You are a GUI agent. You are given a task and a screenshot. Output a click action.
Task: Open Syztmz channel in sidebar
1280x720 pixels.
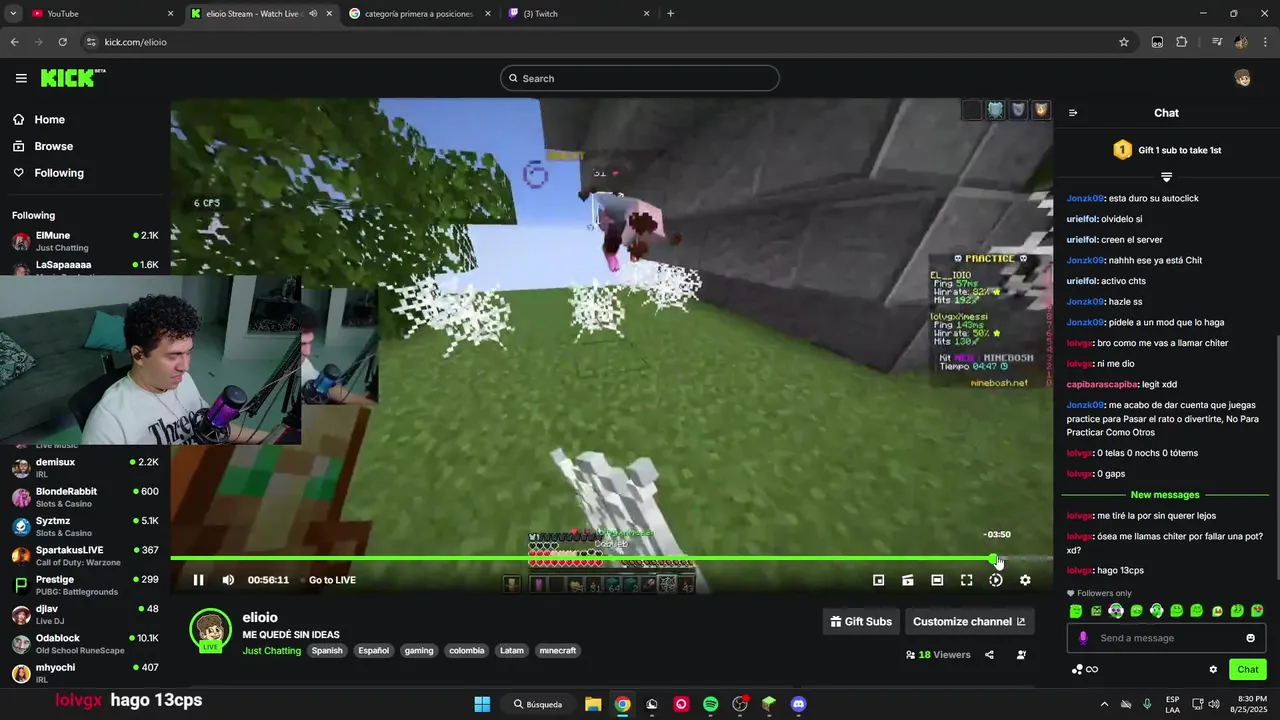pyautogui.click(x=85, y=526)
